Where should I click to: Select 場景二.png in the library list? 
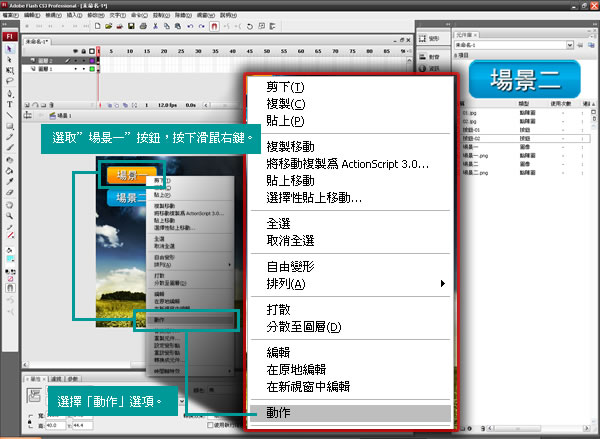(474, 173)
